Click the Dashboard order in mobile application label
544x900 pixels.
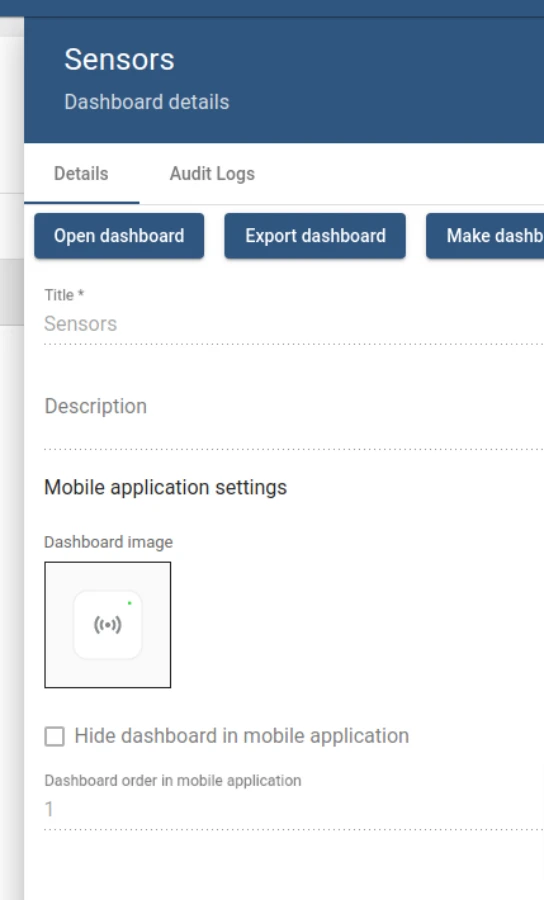(173, 781)
